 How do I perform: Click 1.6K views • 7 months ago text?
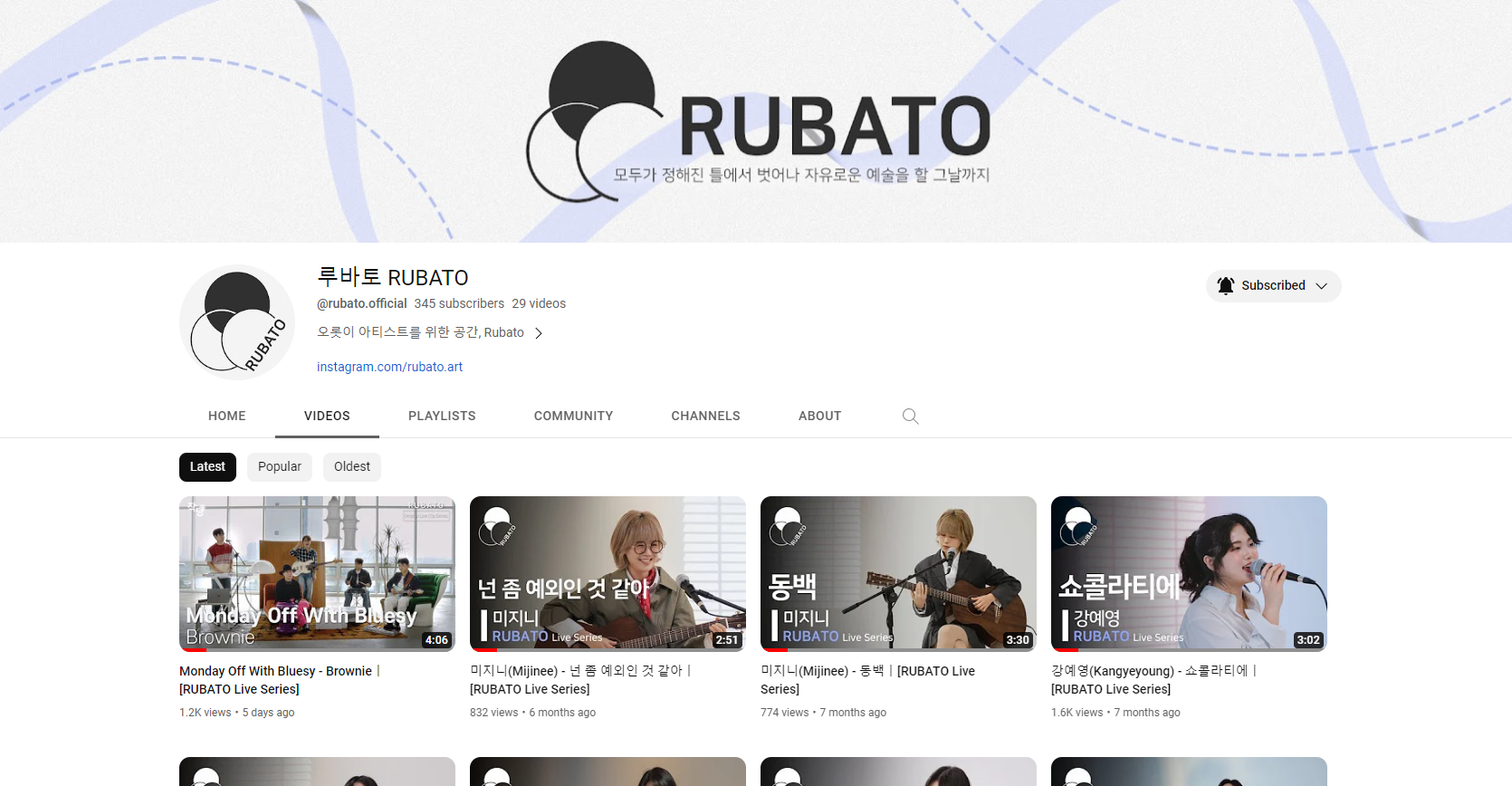[1115, 713]
